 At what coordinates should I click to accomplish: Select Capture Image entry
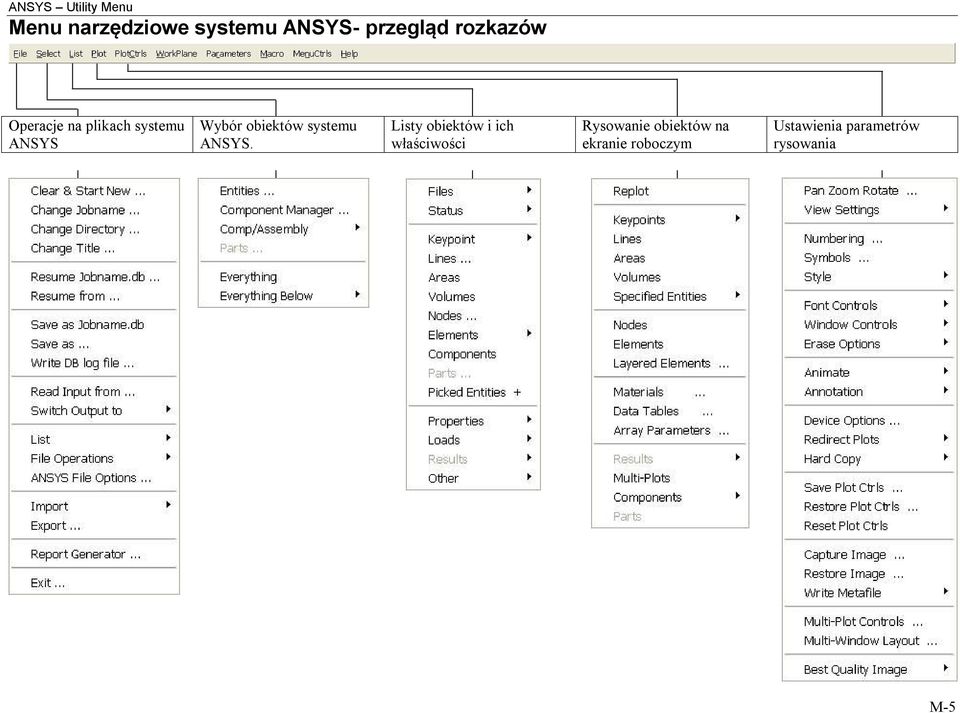coord(869,554)
